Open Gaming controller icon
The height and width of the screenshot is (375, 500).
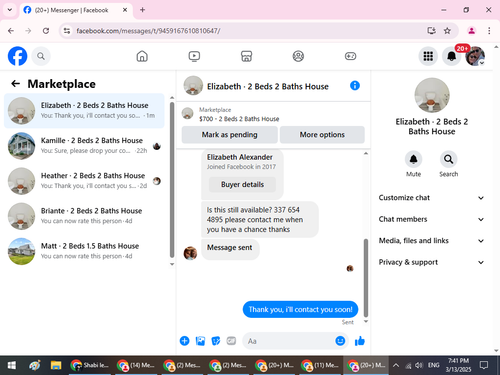350,56
